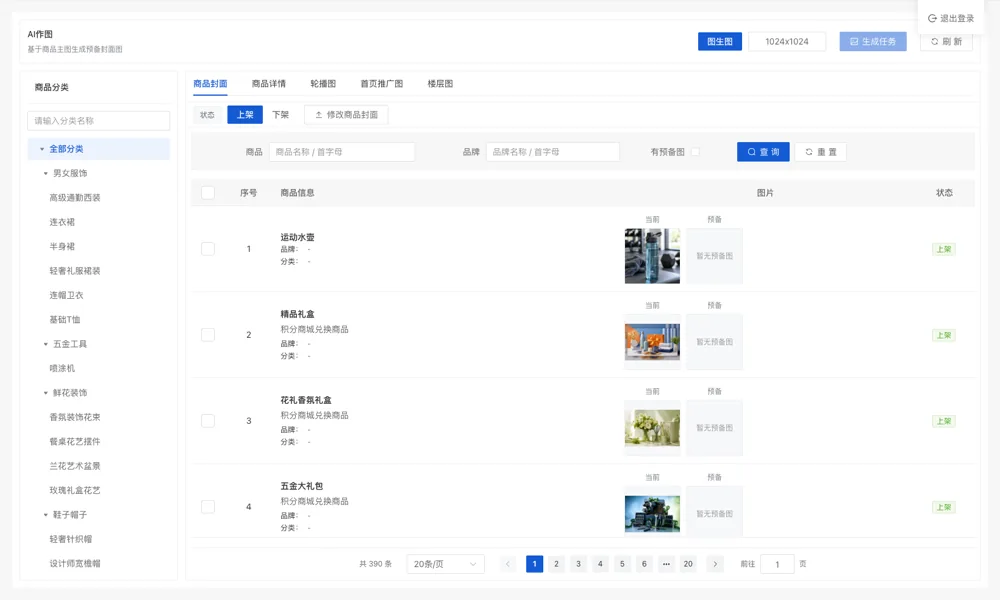
Task: Switch to the 首页推广图 tab
Action: click(x=381, y=84)
